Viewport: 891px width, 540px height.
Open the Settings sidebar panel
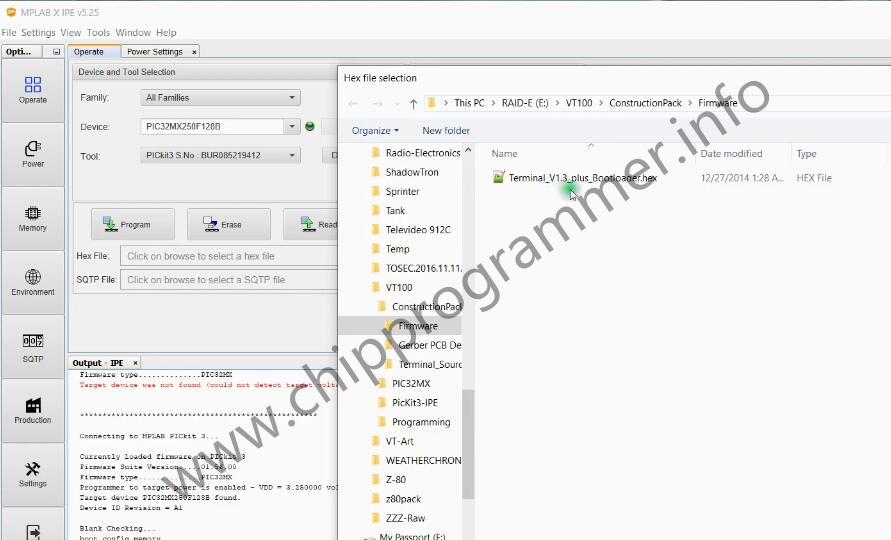pyautogui.click(x=33, y=475)
